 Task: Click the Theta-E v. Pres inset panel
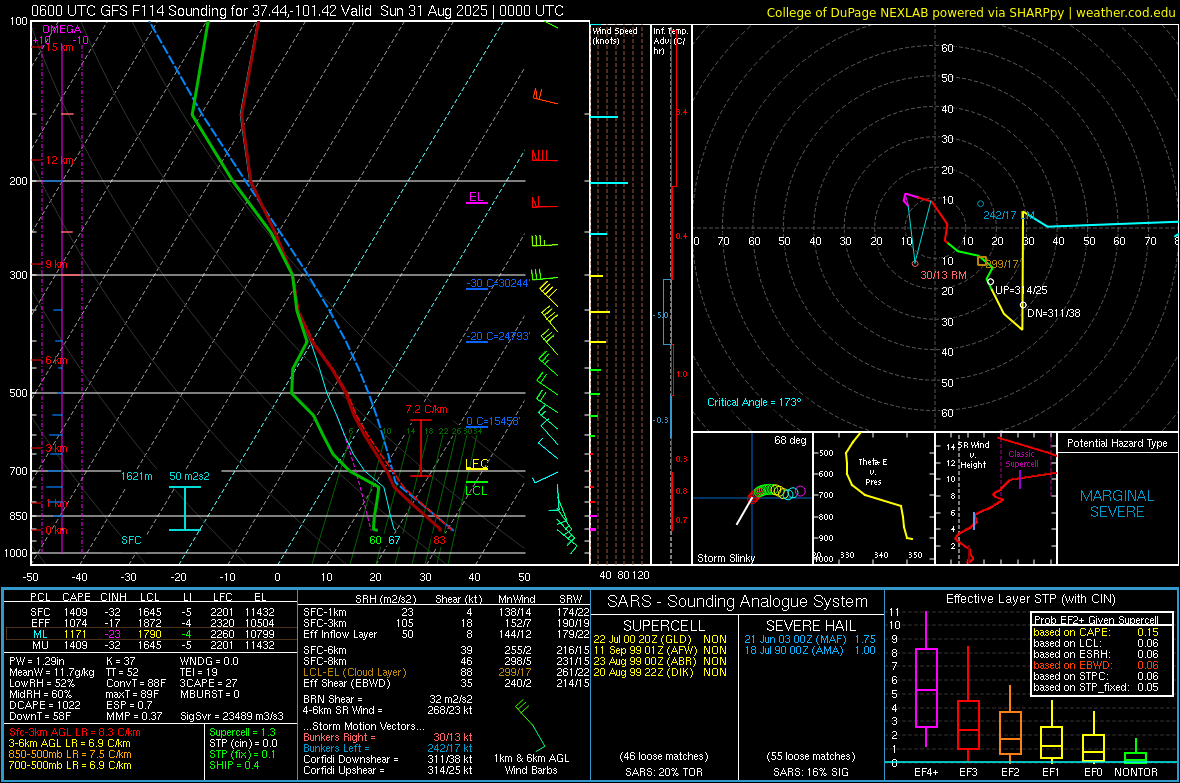pyautogui.click(x=873, y=498)
